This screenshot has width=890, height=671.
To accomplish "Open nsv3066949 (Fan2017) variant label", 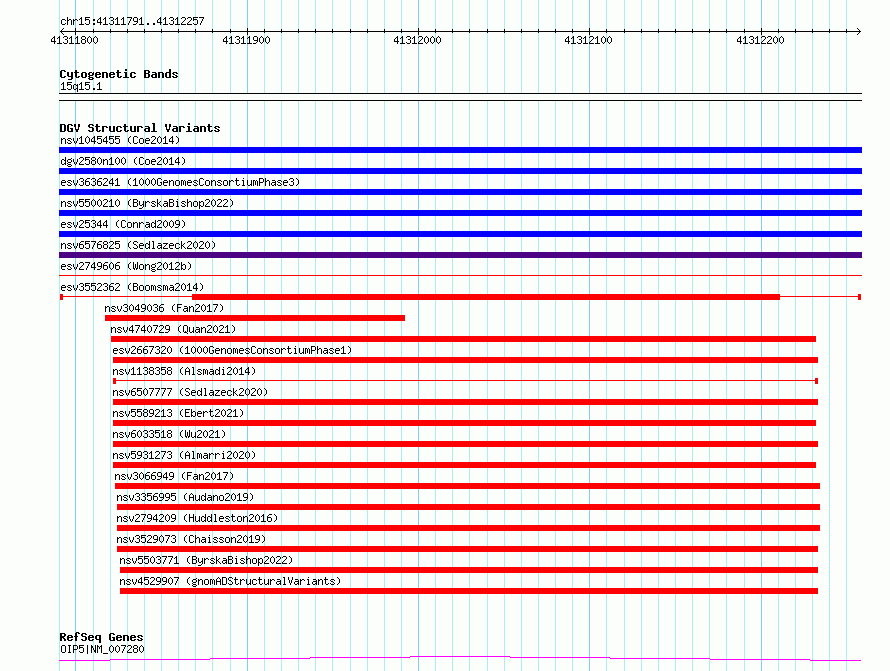I will click(174, 476).
